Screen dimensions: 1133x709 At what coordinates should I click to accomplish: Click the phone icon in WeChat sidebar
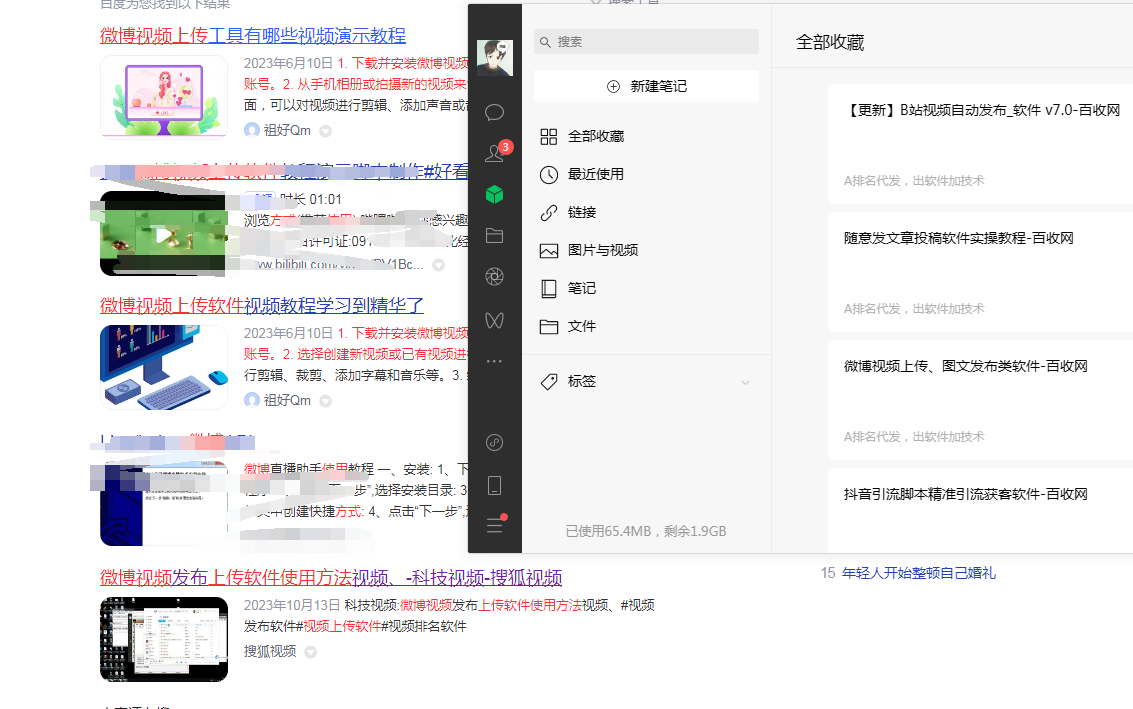coord(494,485)
